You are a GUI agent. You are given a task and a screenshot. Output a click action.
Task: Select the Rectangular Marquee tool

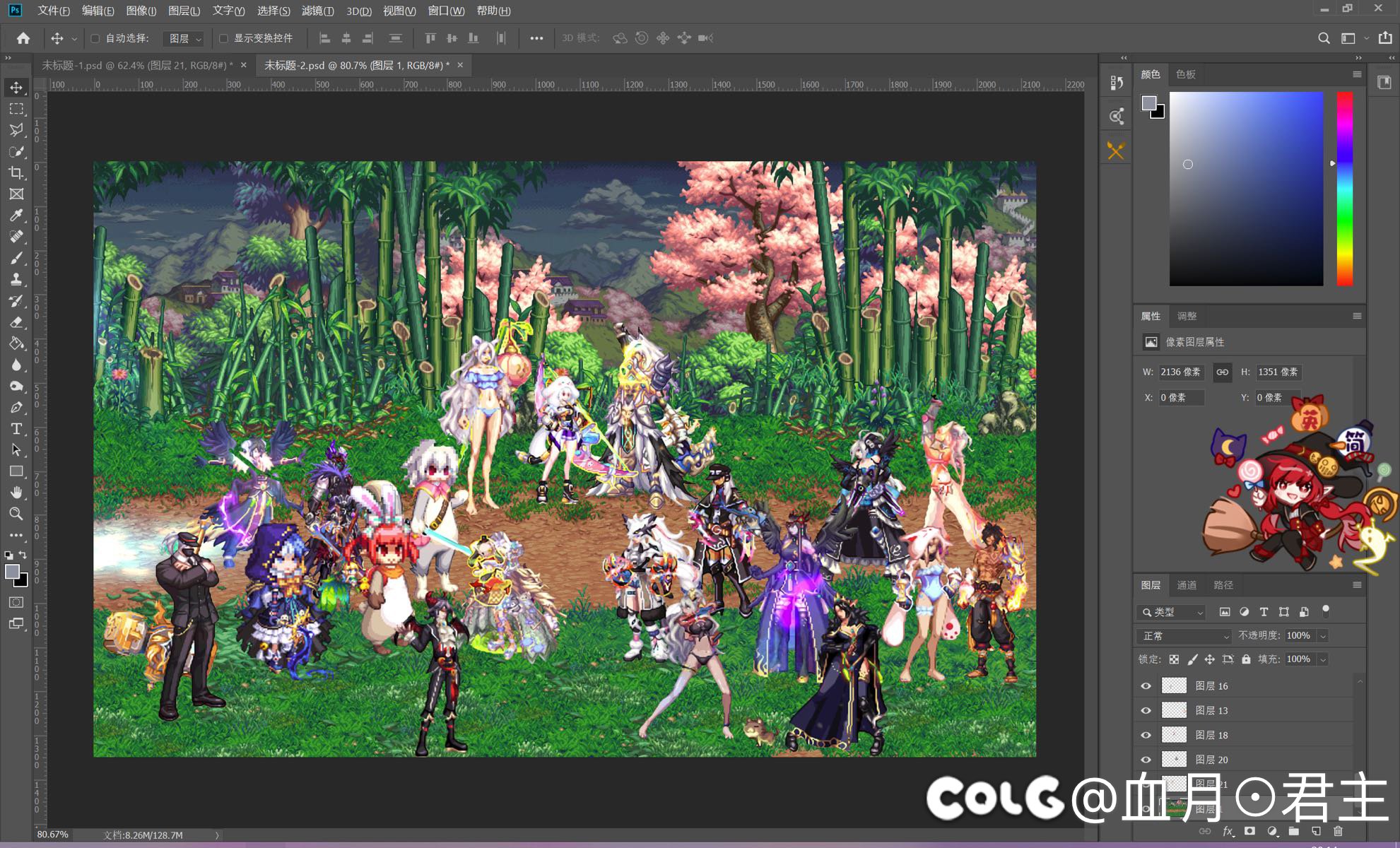click(x=16, y=109)
